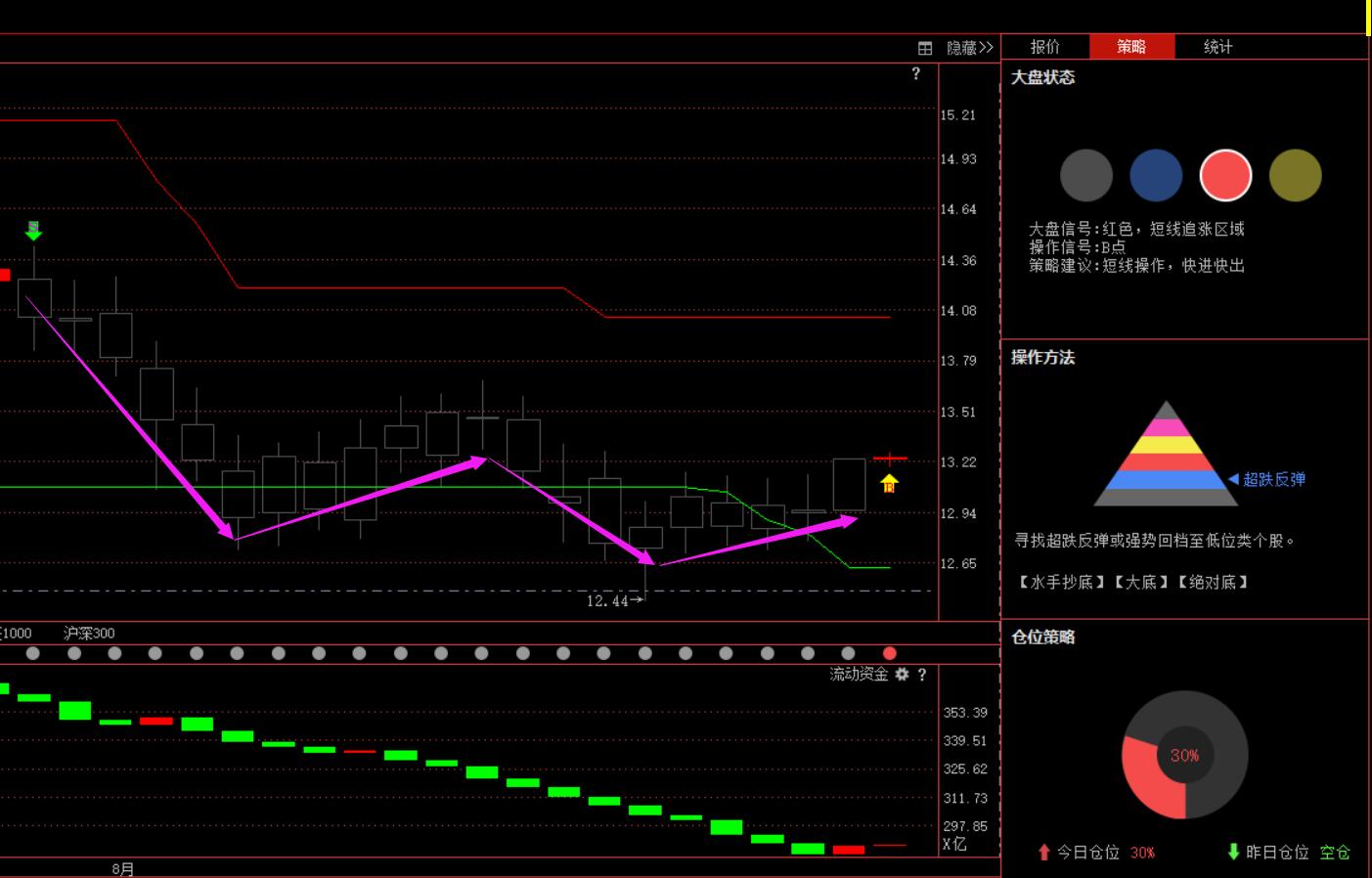Click the 今日仓位 30% value
Image resolution: width=1372 pixels, height=878 pixels.
pyautogui.click(x=1142, y=853)
